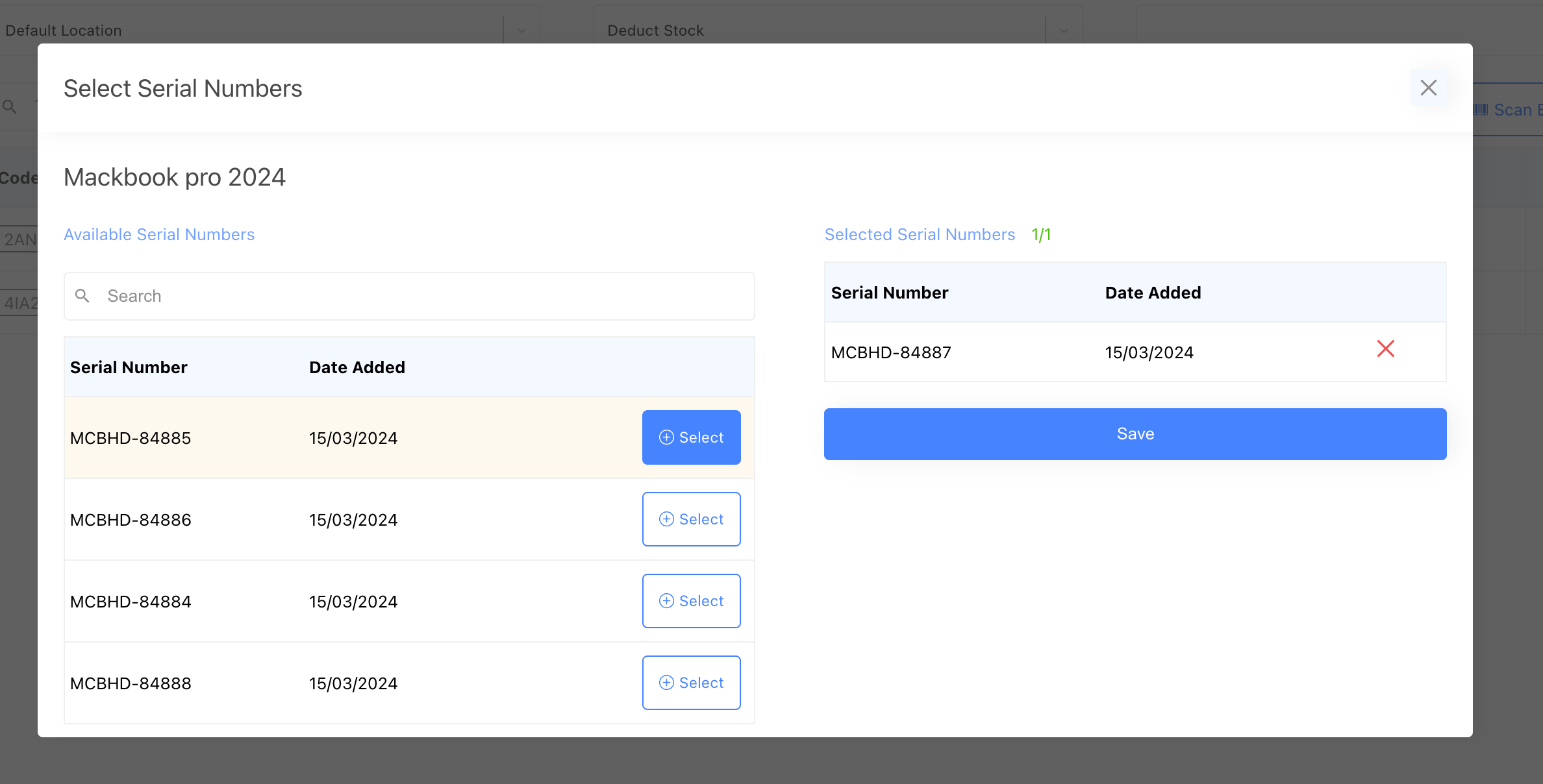1543x784 pixels.
Task: Focus the serial number Search field
Action: click(416, 296)
